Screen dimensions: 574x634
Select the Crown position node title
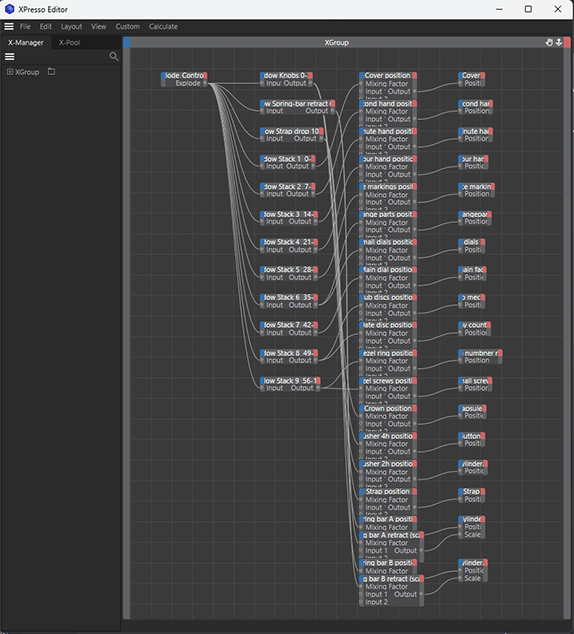pyautogui.click(x=388, y=408)
